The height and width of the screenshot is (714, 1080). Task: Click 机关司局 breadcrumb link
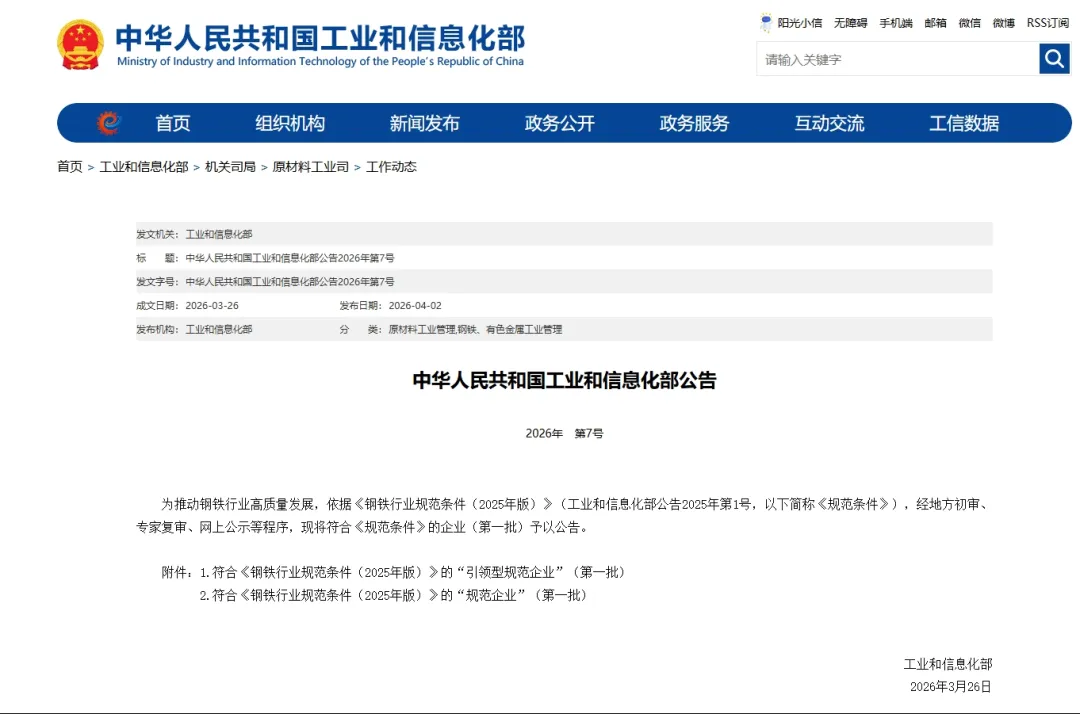pos(230,167)
